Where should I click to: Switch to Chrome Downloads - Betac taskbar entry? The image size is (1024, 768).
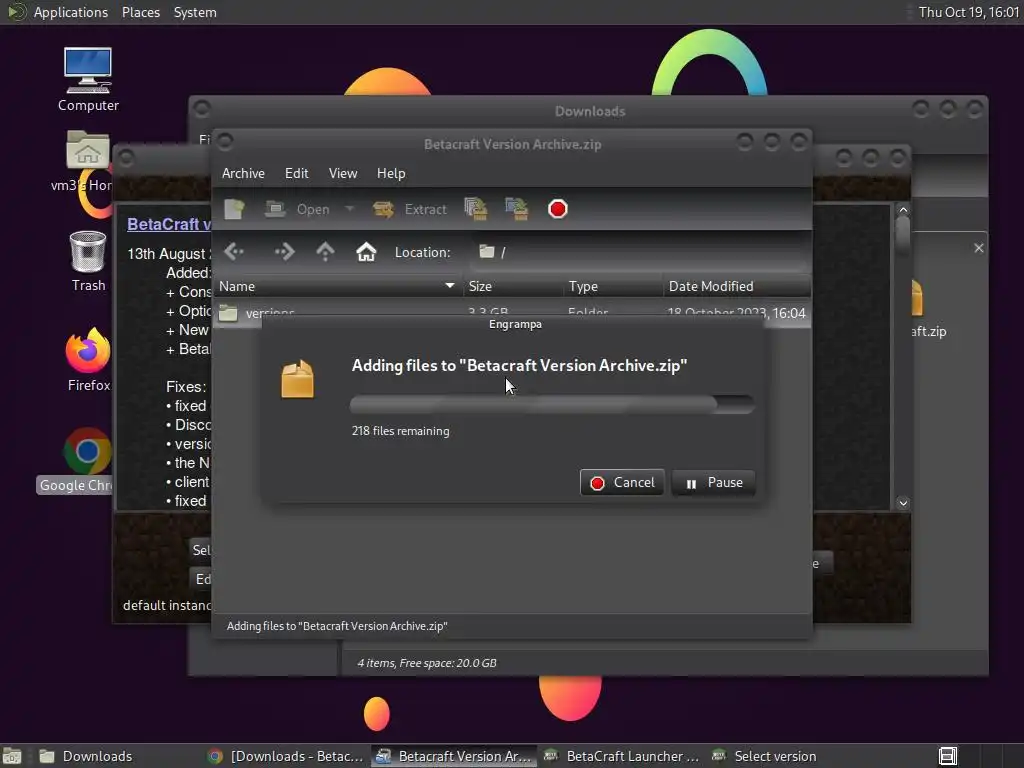(286, 756)
